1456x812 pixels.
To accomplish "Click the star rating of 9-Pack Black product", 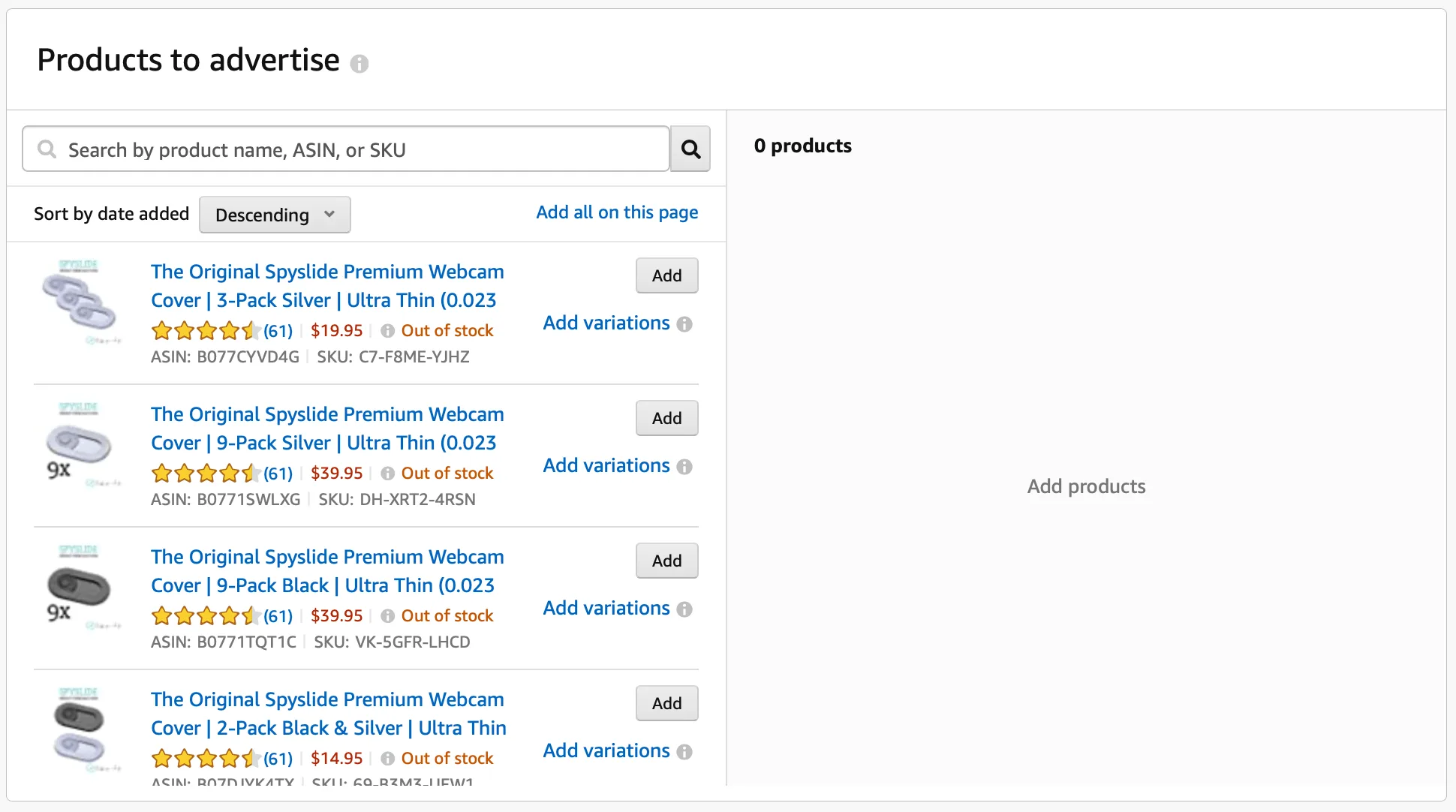I will [x=206, y=615].
